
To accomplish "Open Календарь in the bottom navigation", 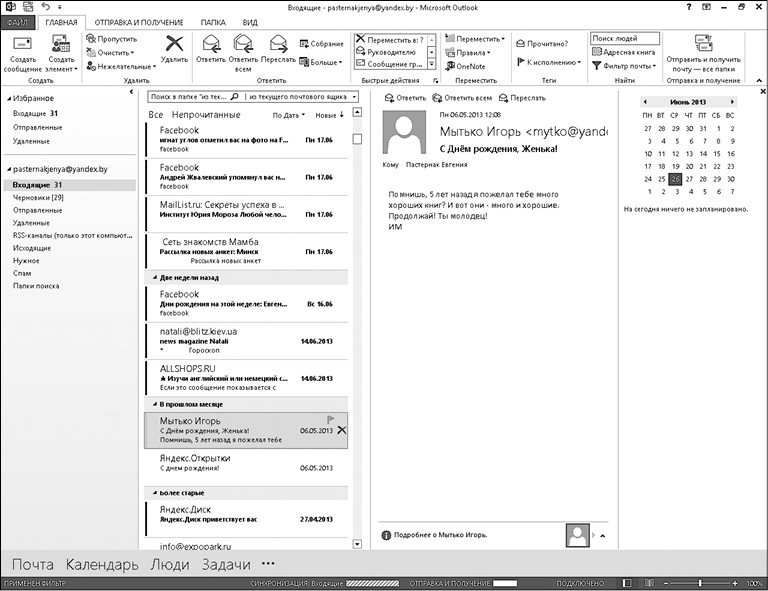I will pos(102,565).
